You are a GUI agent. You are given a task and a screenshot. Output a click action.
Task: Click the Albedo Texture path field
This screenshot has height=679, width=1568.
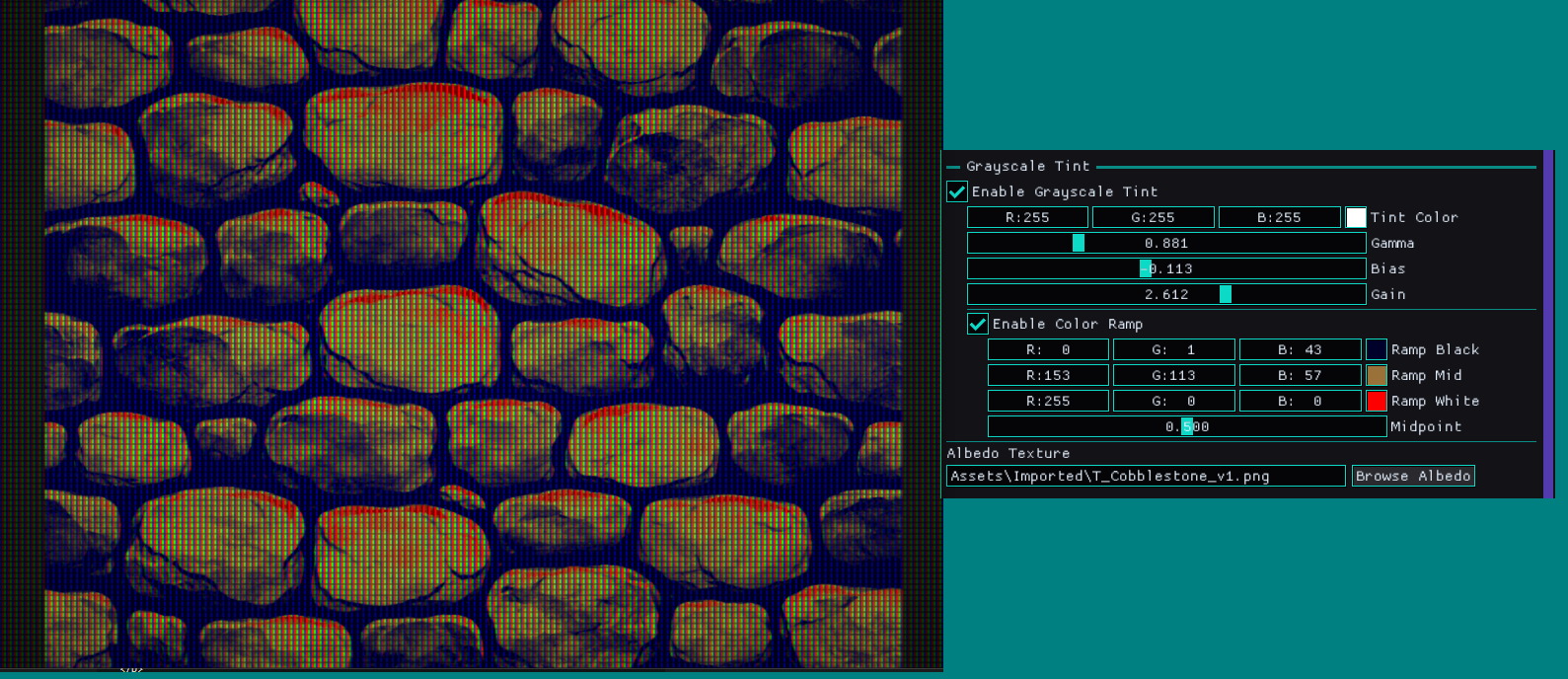coord(1146,476)
